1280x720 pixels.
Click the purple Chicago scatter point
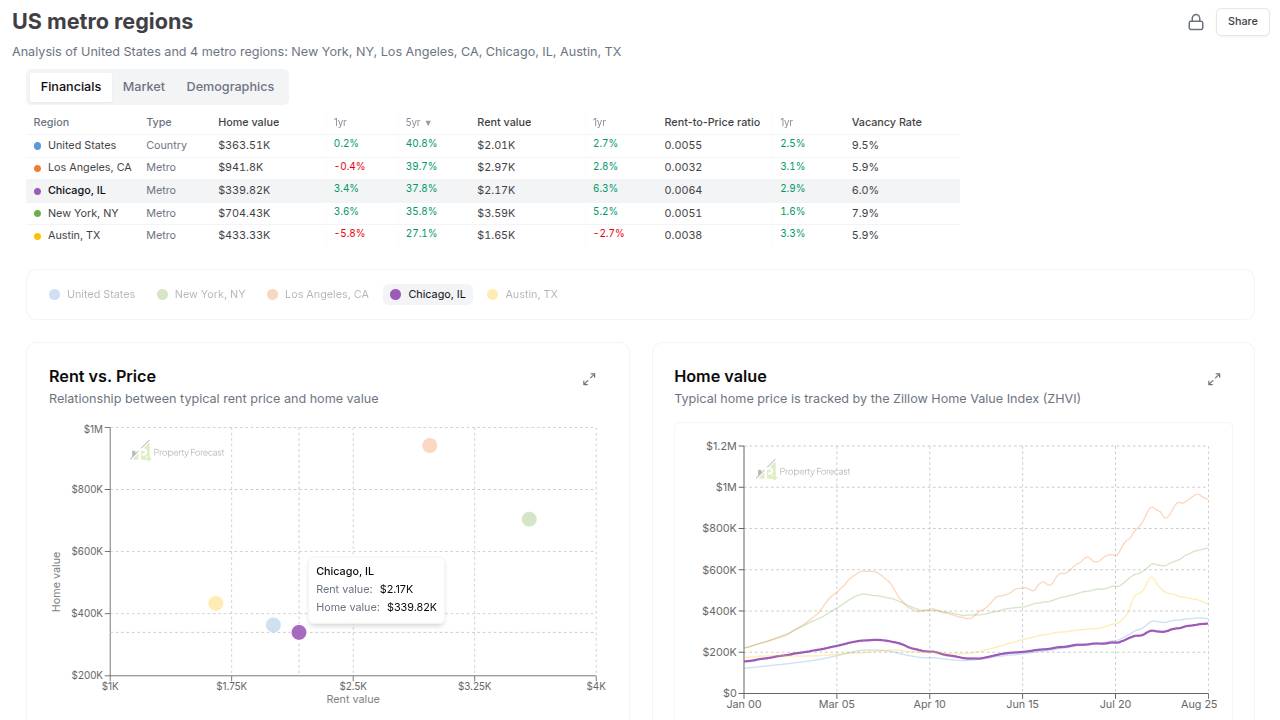point(299,632)
